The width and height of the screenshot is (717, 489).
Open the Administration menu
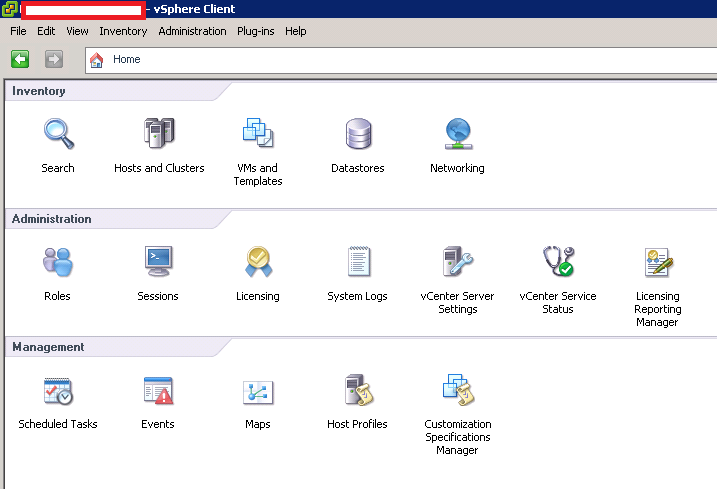[193, 31]
